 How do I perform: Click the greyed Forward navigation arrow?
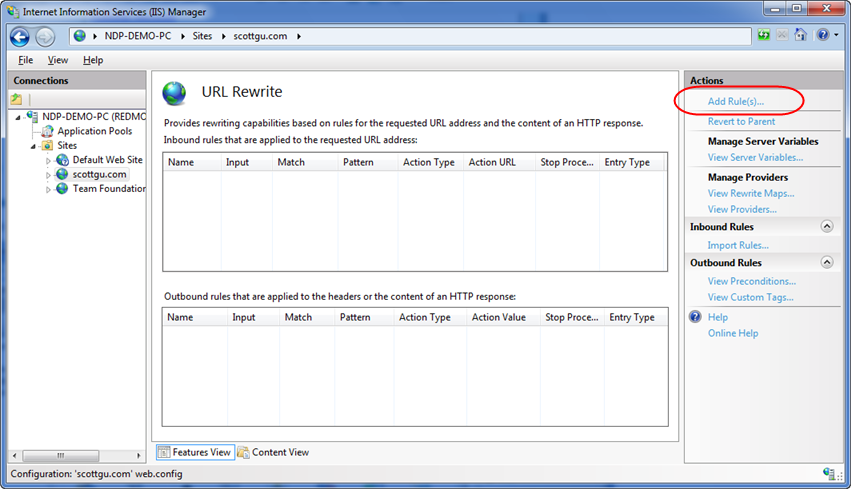click(x=45, y=37)
